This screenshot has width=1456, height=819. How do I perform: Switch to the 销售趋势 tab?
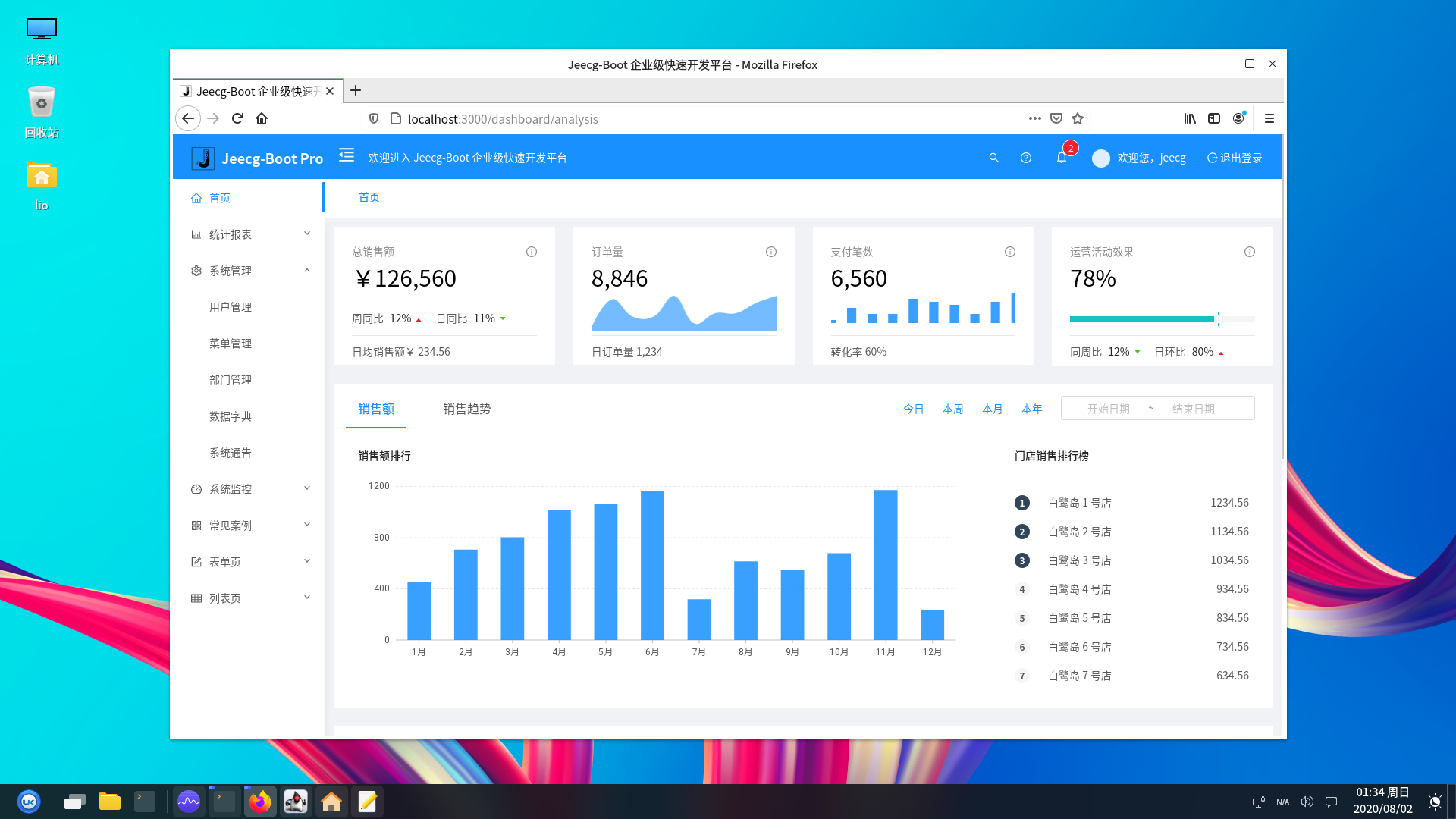pos(466,409)
